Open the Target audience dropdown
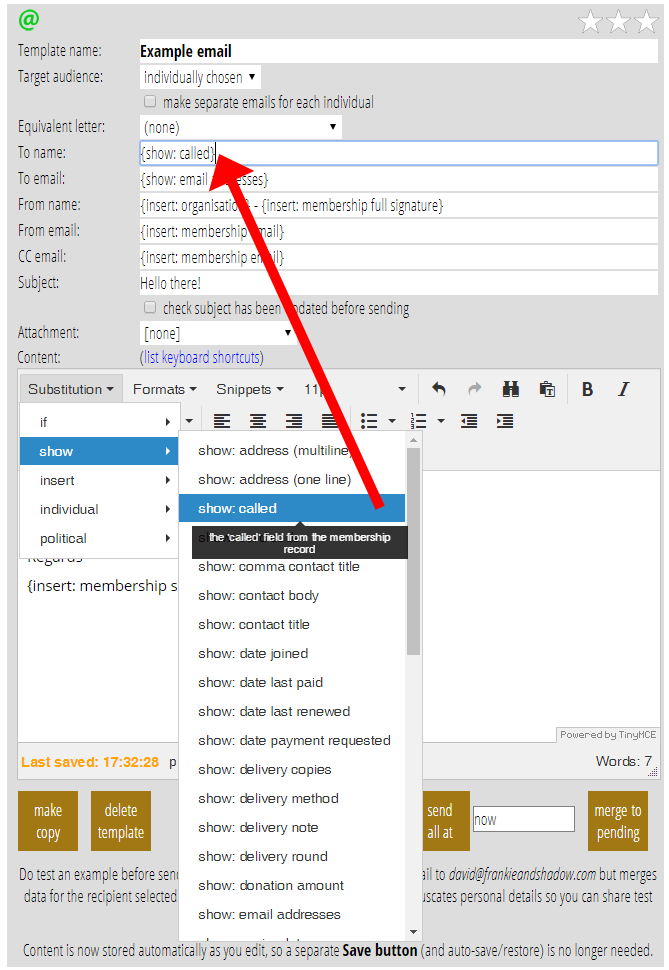669x970 pixels. point(200,77)
